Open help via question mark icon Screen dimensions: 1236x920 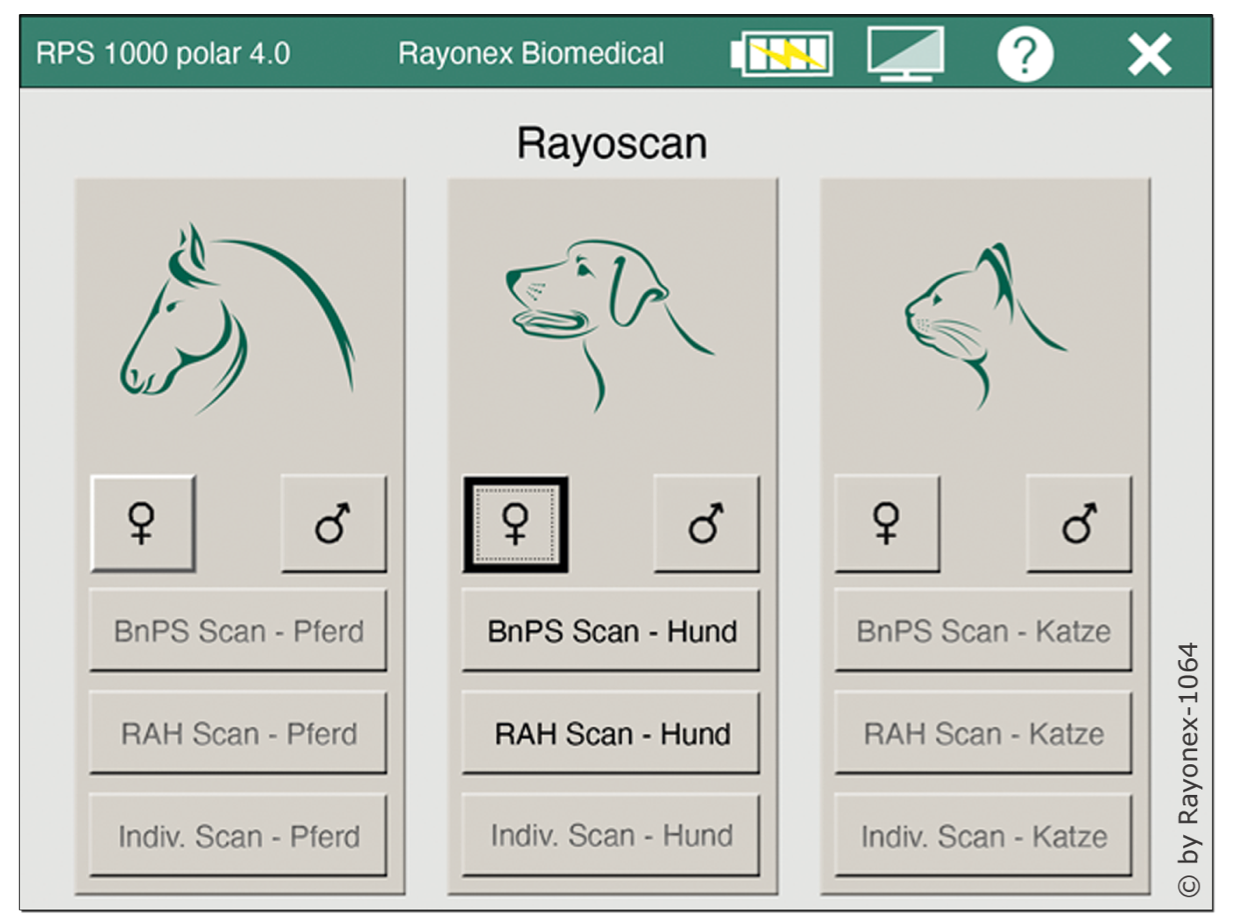1024,54
